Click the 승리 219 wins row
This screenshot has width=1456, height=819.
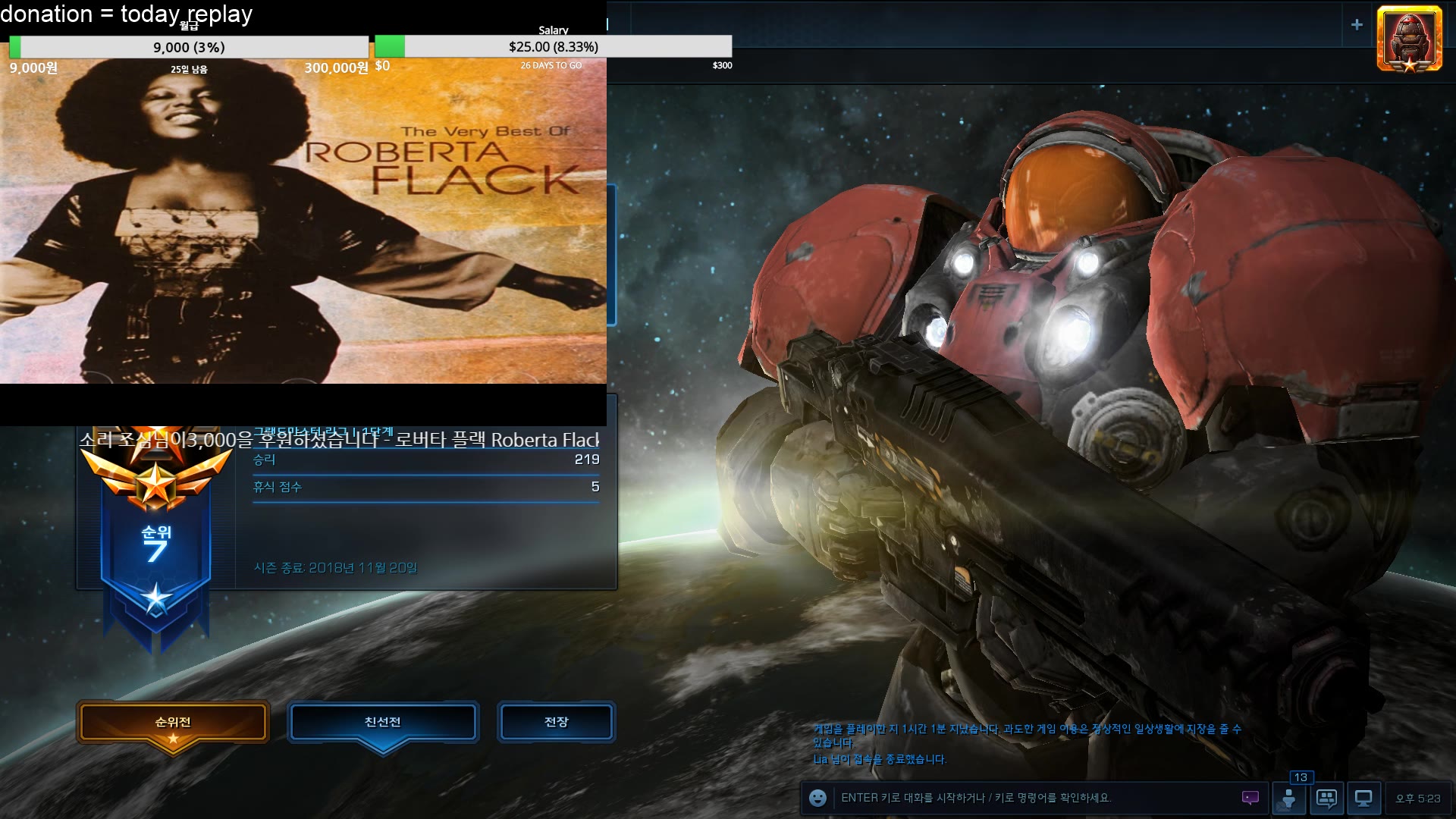(x=426, y=460)
